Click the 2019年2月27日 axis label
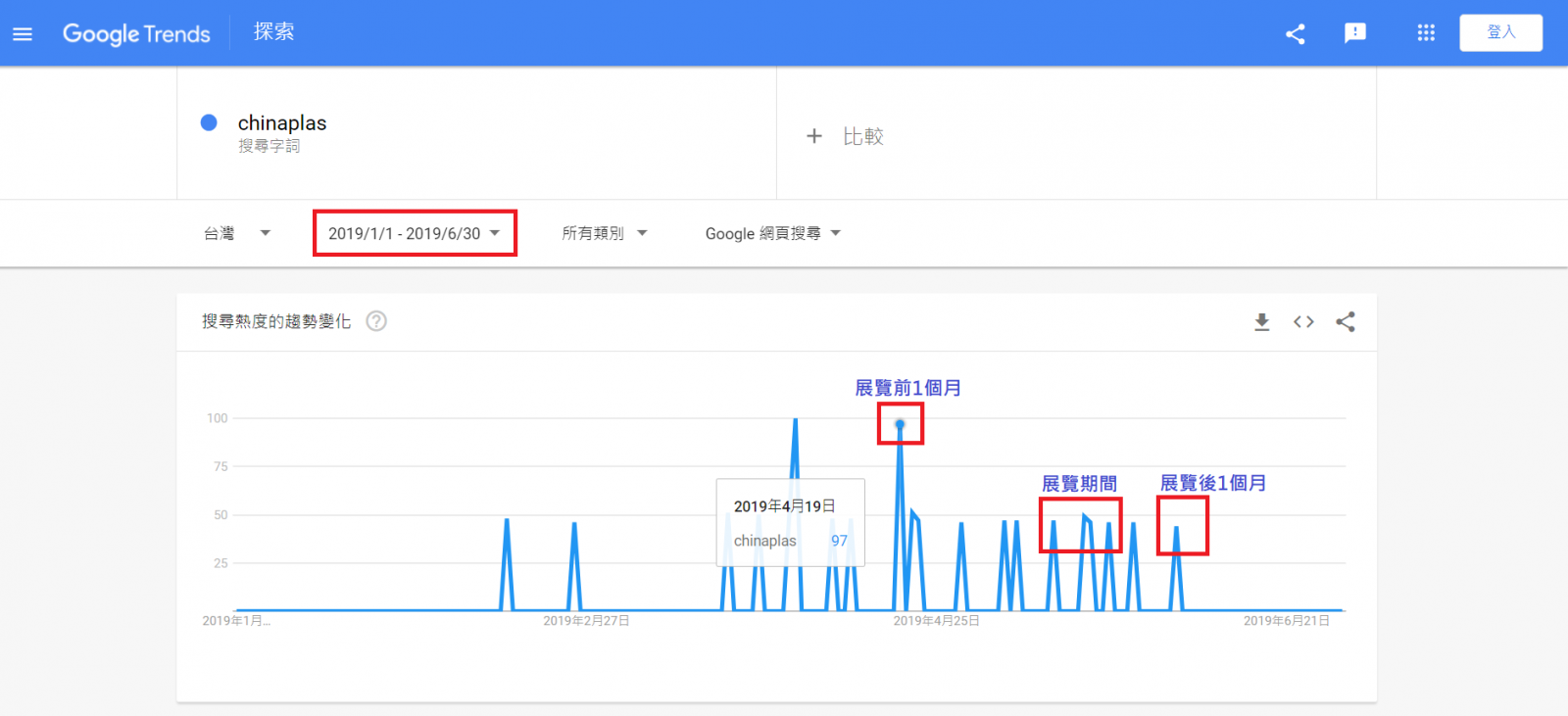This screenshot has height=716, width=1568. (586, 621)
